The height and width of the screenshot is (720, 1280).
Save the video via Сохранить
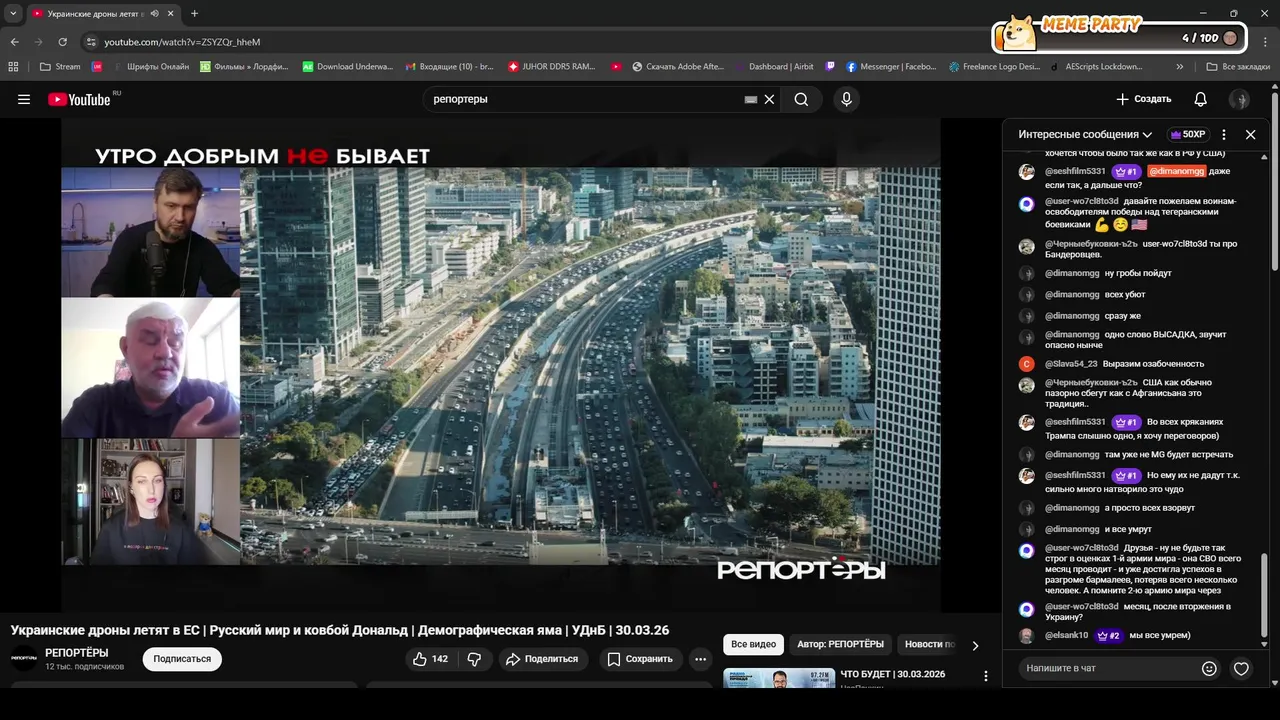640,659
